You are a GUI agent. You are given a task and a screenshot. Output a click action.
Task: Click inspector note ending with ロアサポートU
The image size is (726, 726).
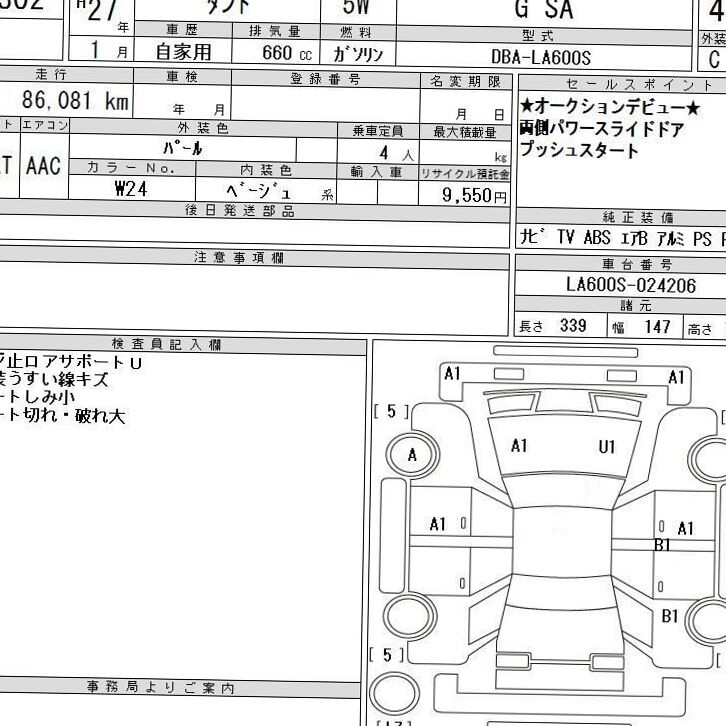click(70, 363)
